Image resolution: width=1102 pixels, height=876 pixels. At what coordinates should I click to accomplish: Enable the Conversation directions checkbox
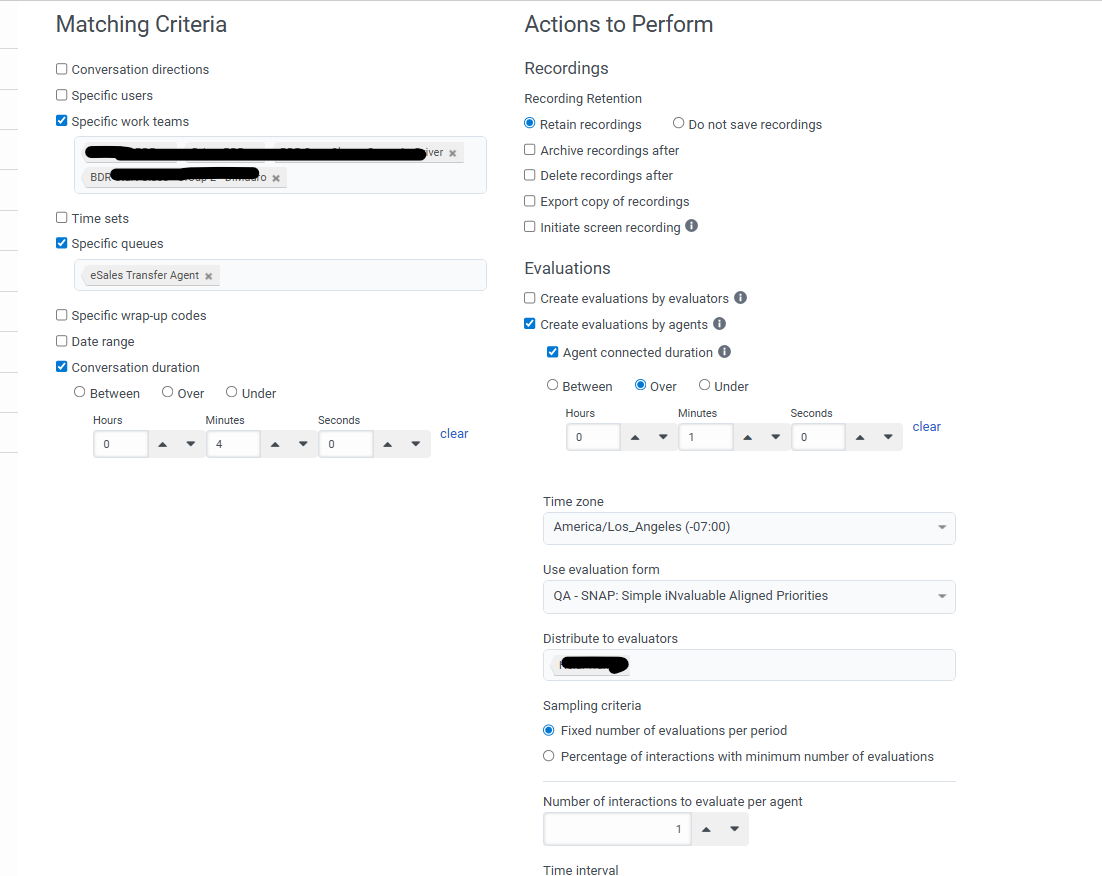click(62, 69)
